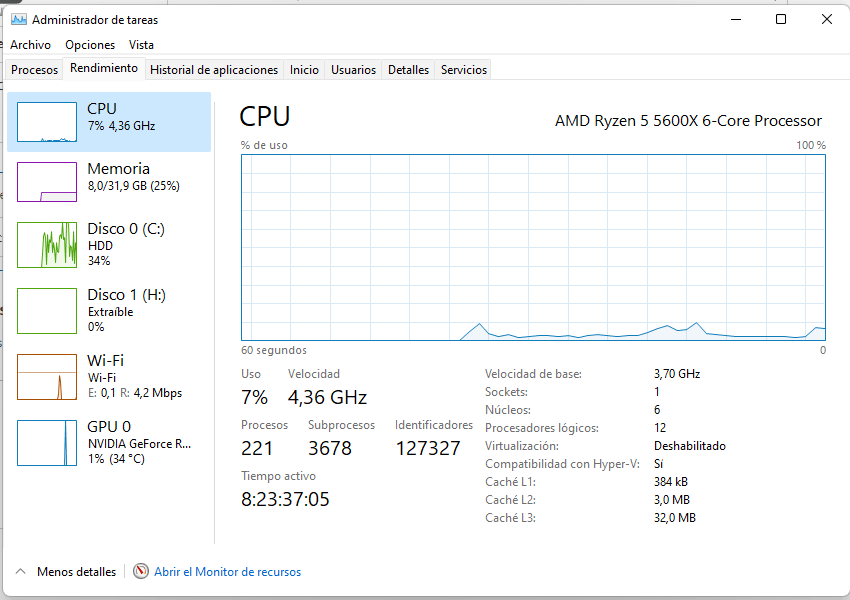Click Abrir el Monitor de recursos link
The image size is (850, 600).
click(227, 572)
